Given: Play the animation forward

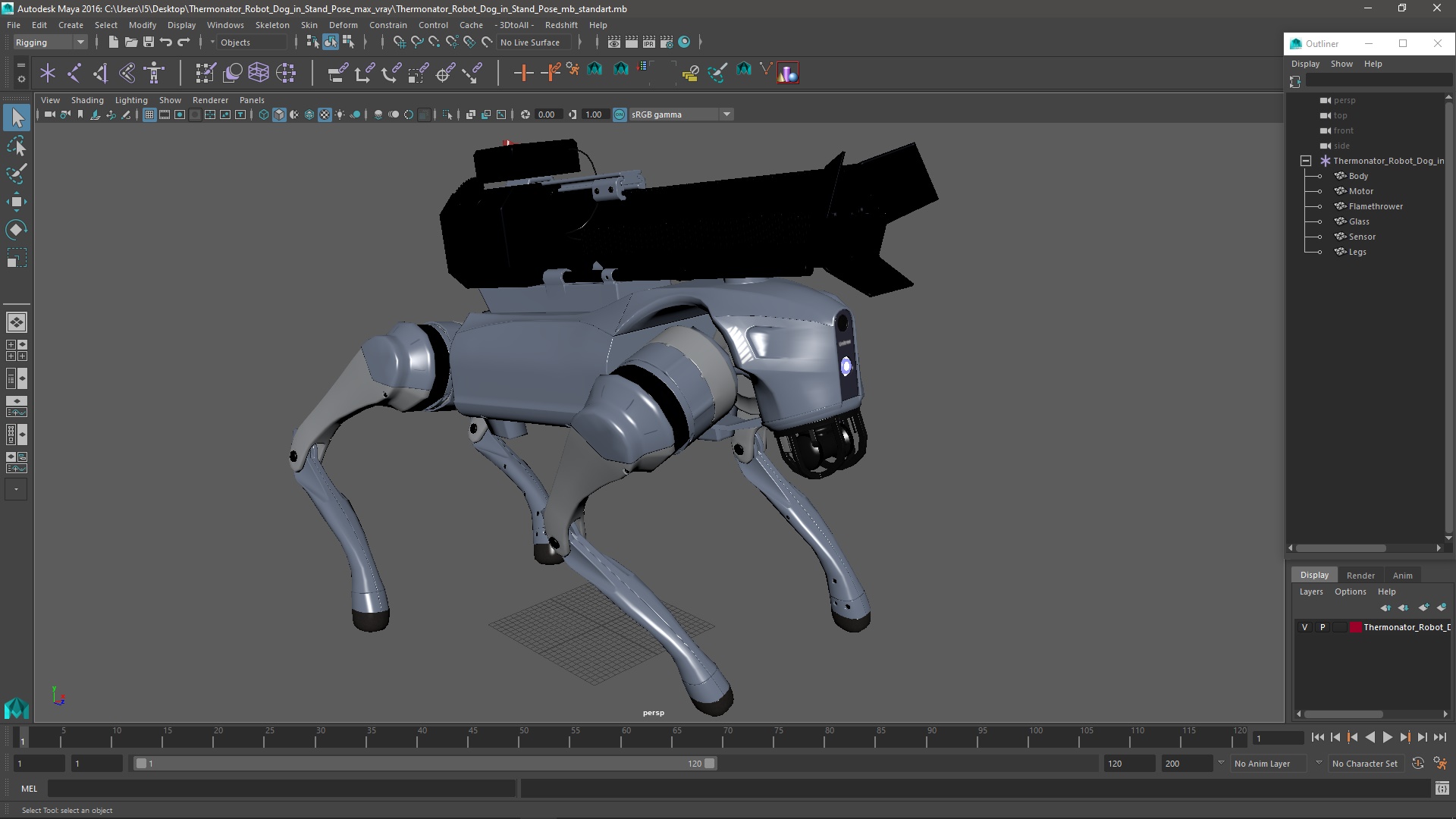Looking at the screenshot, I should (x=1387, y=737).
